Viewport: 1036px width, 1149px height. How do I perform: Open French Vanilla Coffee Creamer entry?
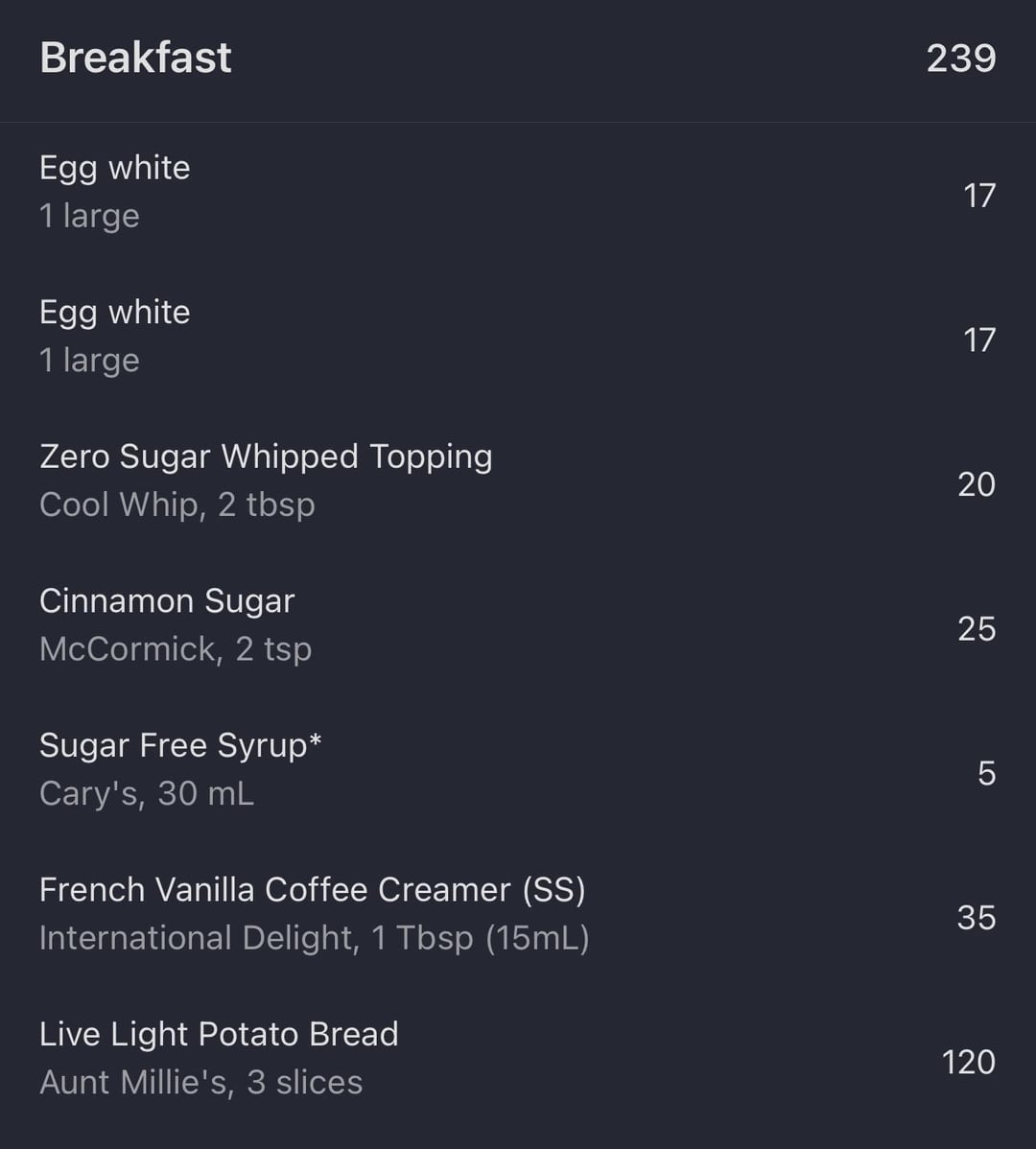518,914
